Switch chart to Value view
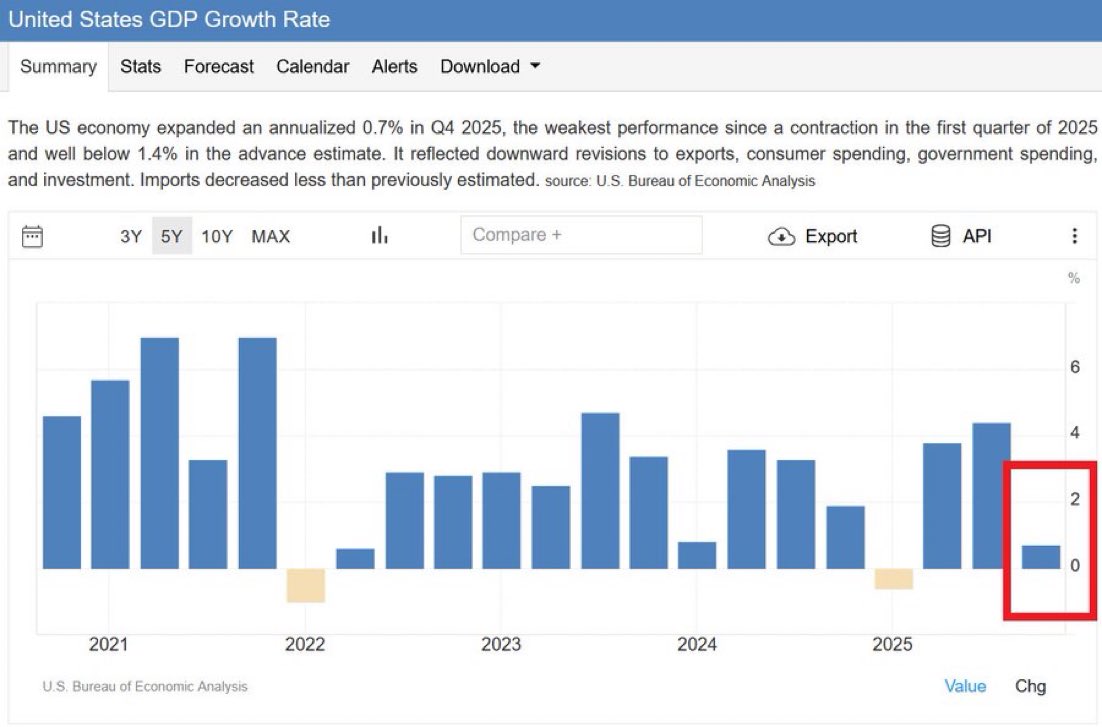 pos(965,686)
